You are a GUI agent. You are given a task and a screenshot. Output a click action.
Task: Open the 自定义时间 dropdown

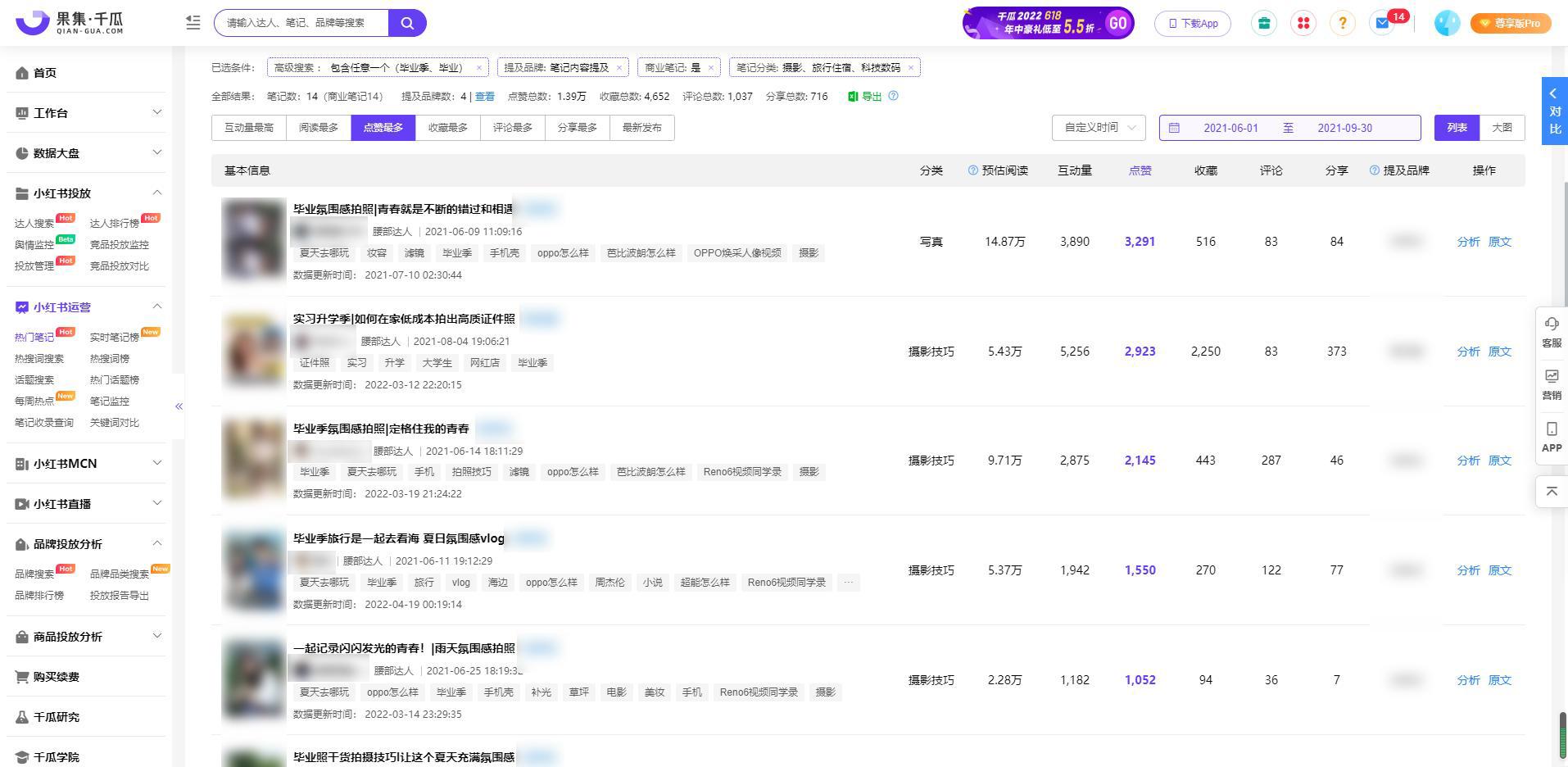(1099, 128)
